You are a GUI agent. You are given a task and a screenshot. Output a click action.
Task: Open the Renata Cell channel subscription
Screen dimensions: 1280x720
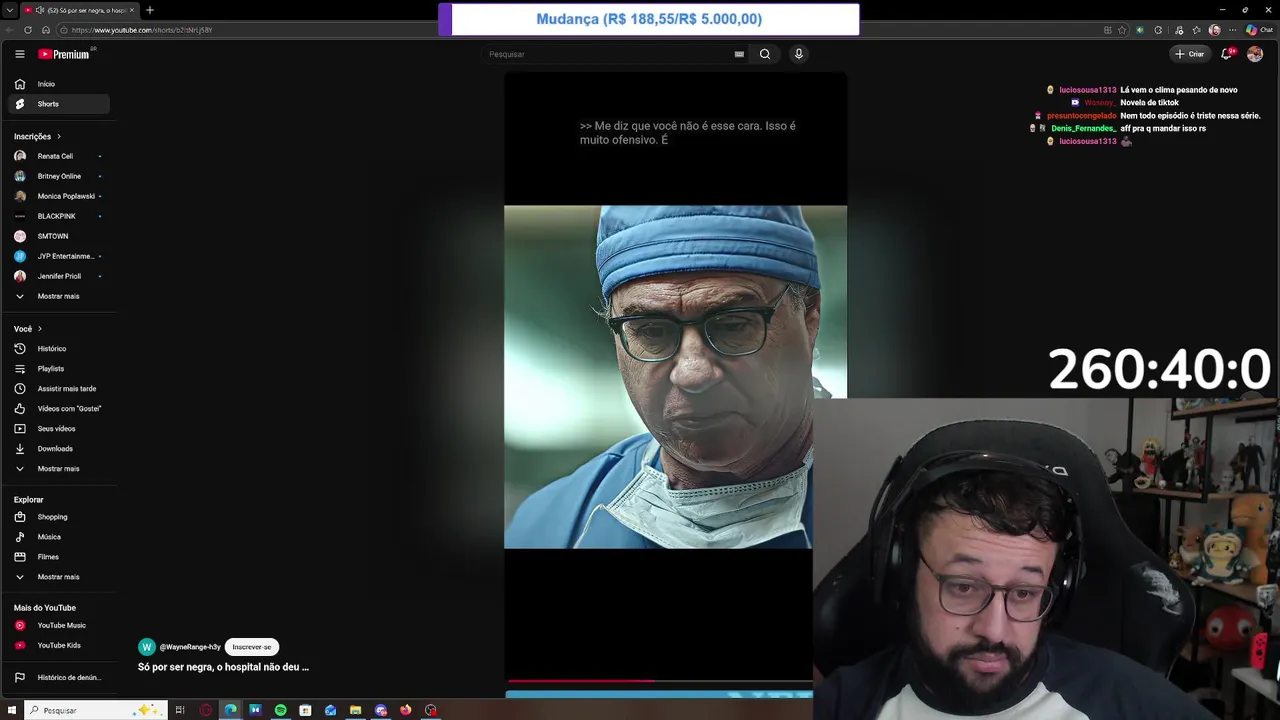pos(59,156)
